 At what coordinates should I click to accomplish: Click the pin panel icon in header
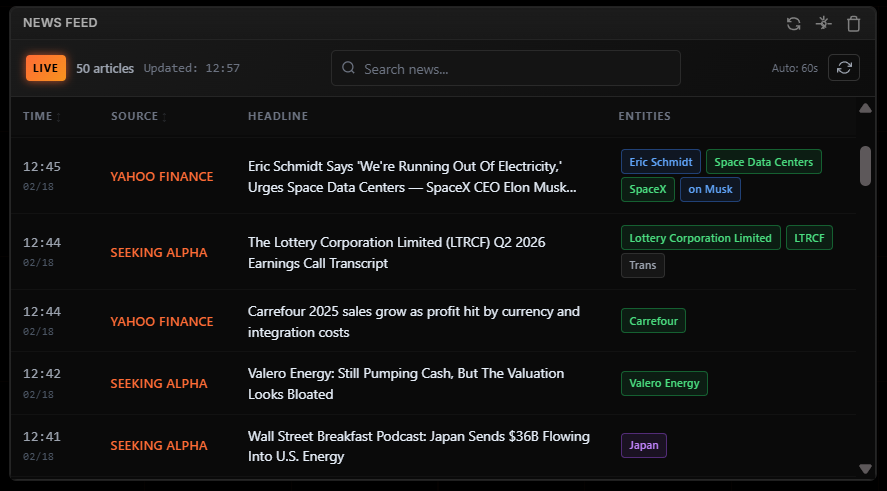point(824,23)
